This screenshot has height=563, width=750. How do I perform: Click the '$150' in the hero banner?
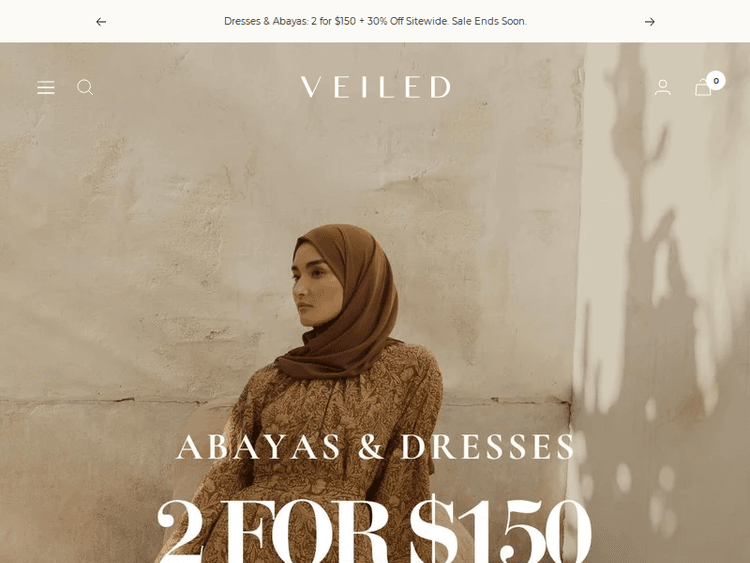pyautogui.click(x=501, y=530)
